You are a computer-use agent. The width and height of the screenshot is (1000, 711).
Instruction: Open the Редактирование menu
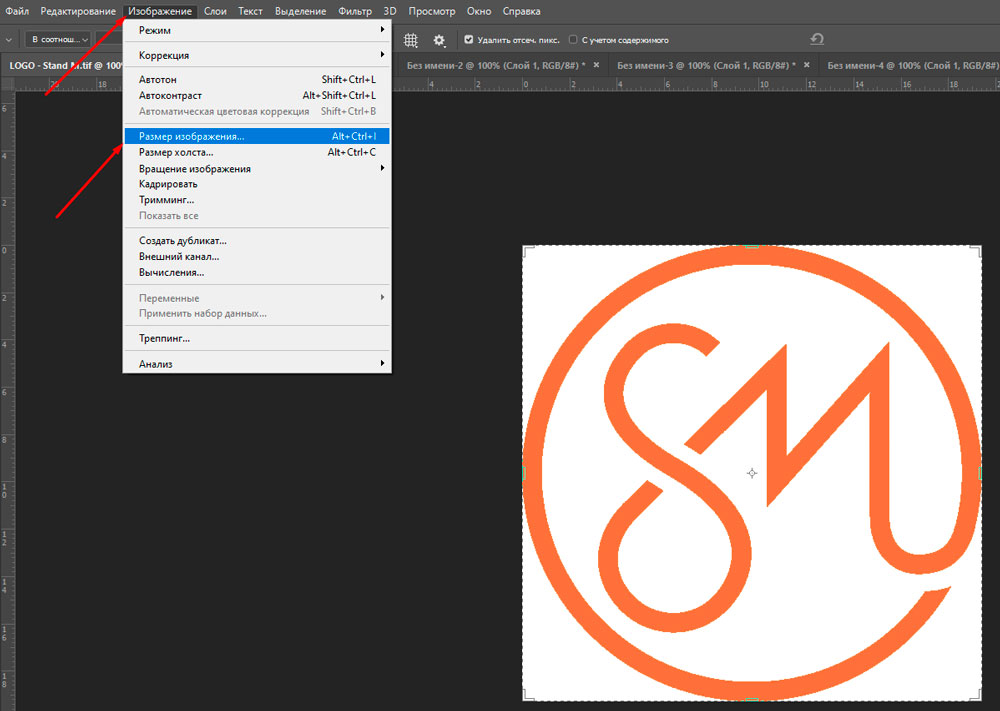point(78,11)
